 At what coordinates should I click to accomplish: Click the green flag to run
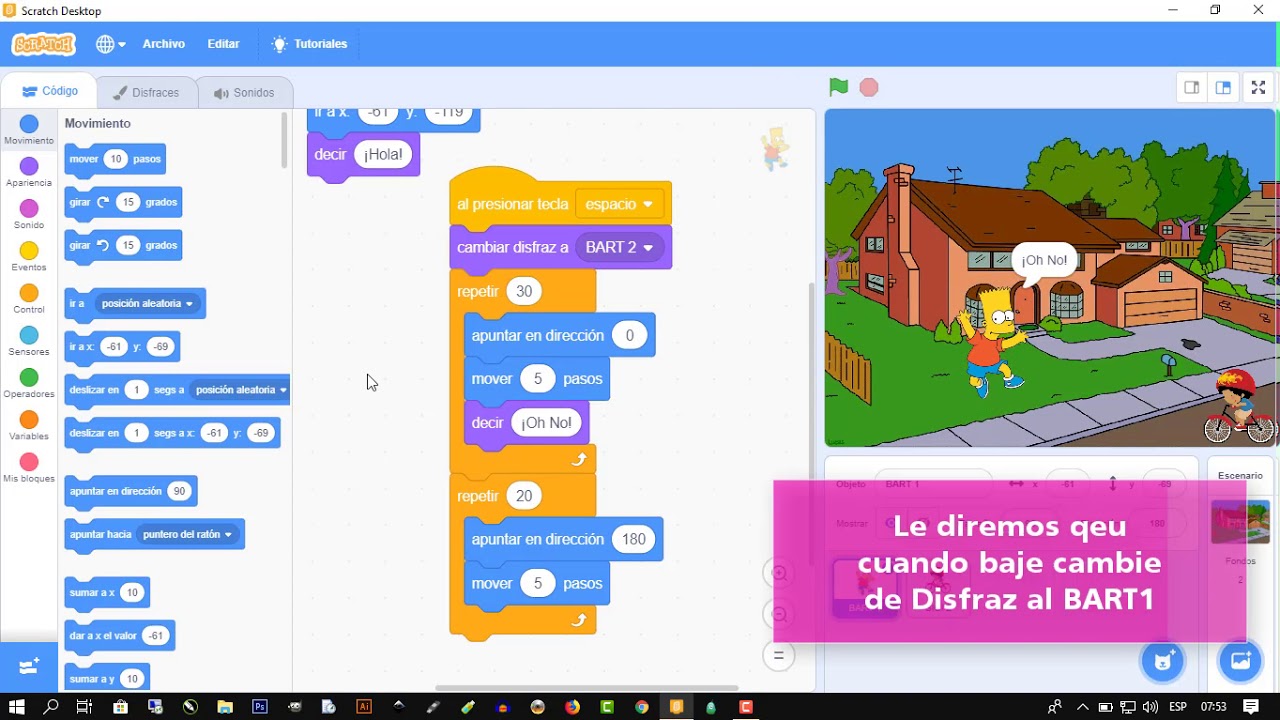tap(839, 87)
